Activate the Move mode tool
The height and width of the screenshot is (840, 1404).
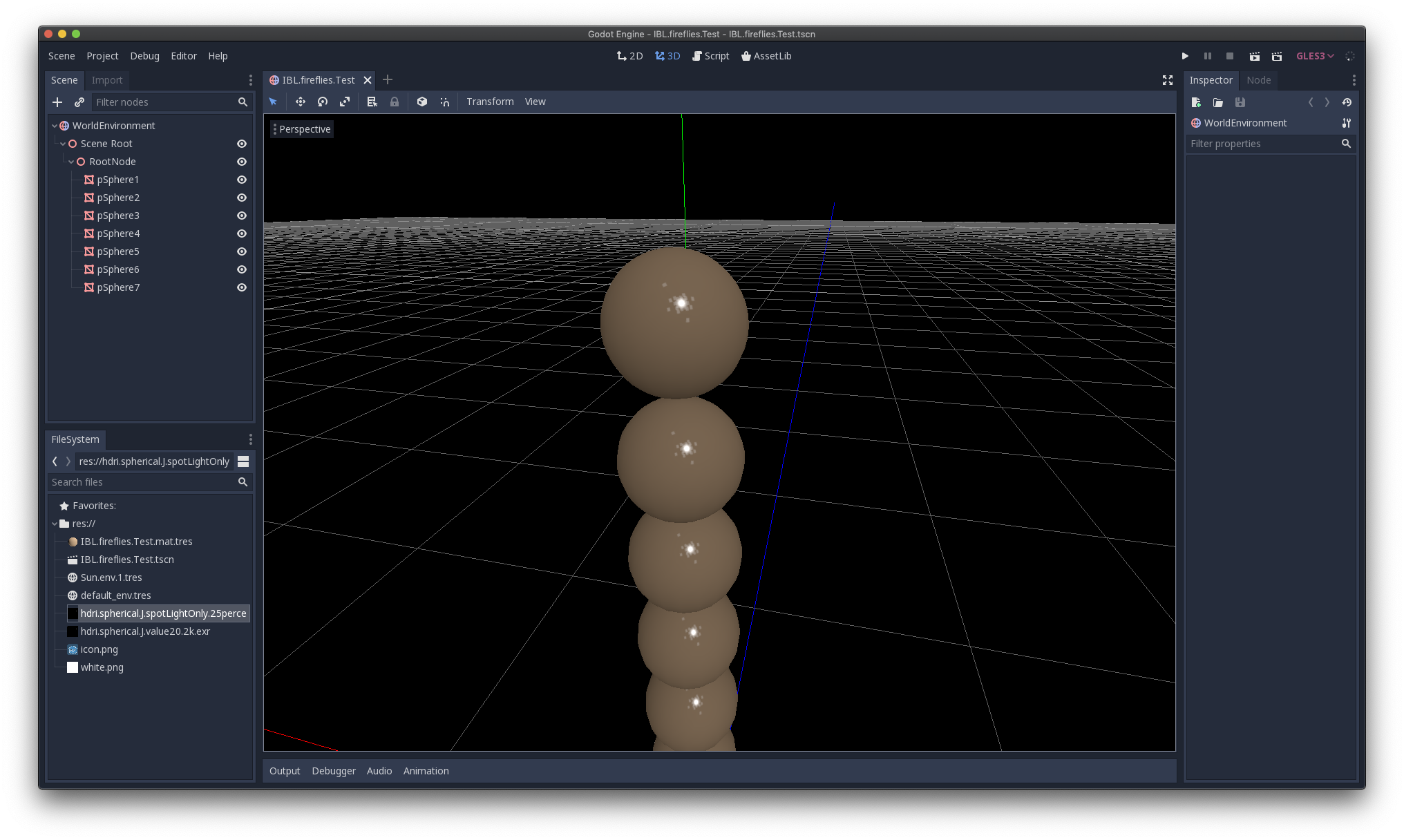pyautogui.click(x=301, y=102)
